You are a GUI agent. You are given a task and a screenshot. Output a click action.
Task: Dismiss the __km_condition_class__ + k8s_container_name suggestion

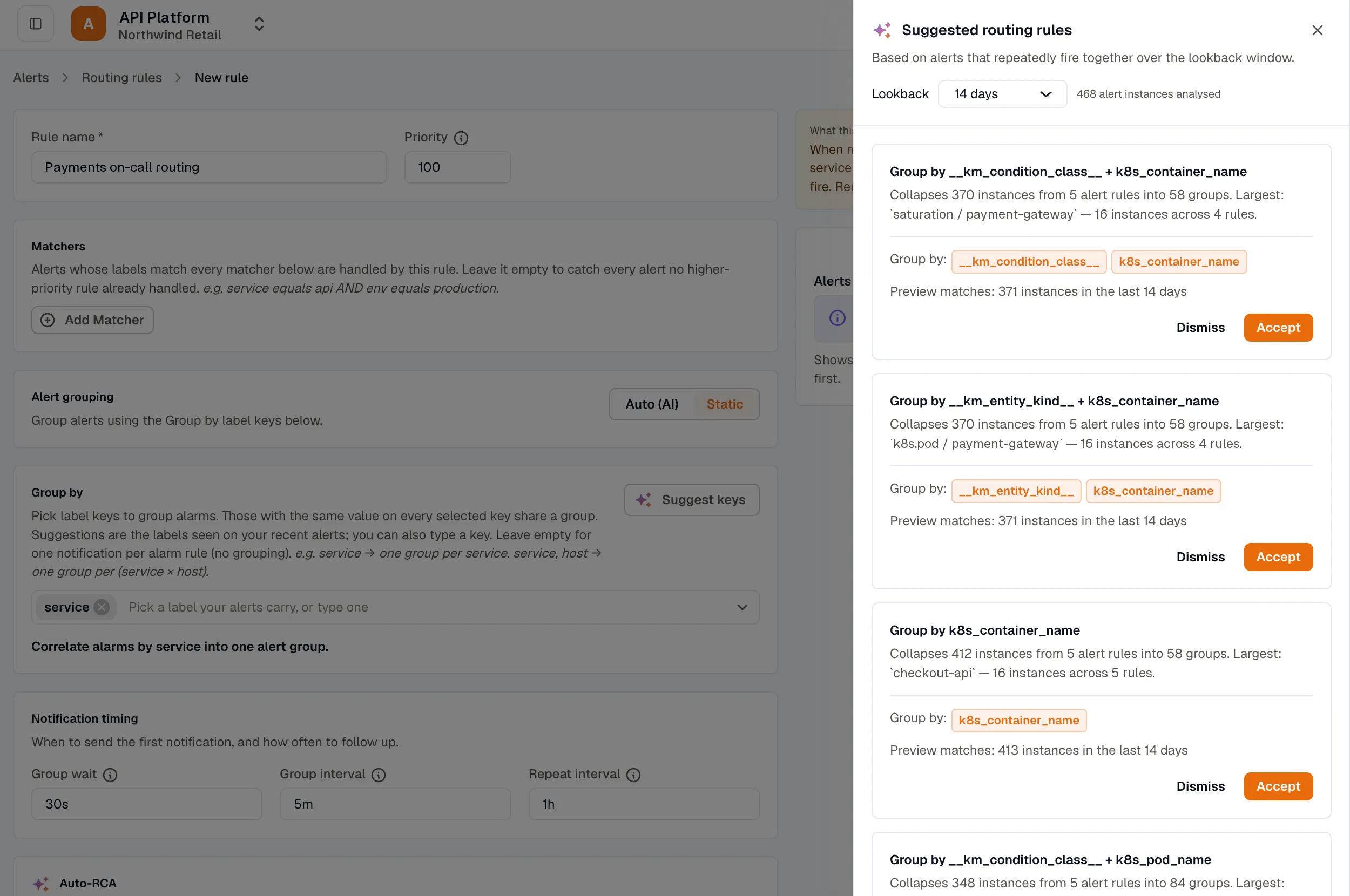point(1200,328)
